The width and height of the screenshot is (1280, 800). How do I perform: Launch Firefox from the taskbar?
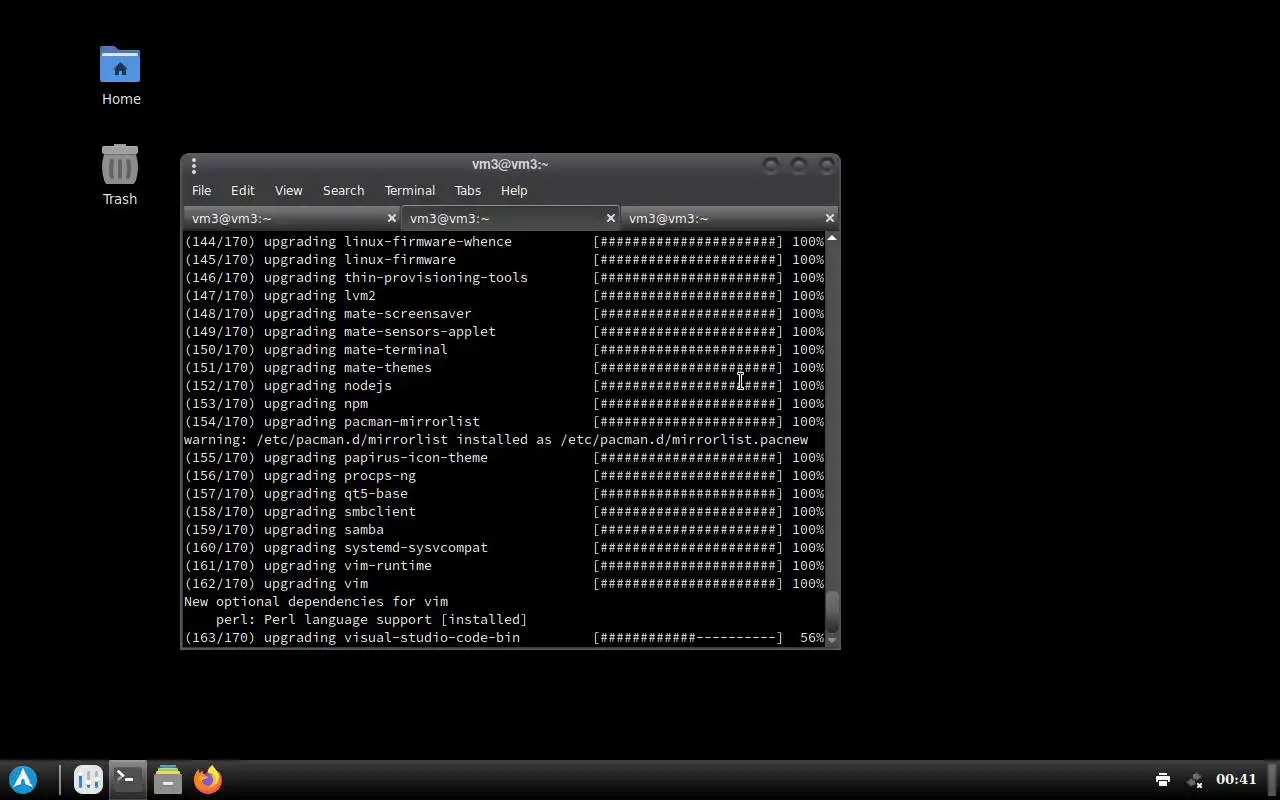pyautogui.click(x=208, y=780)
